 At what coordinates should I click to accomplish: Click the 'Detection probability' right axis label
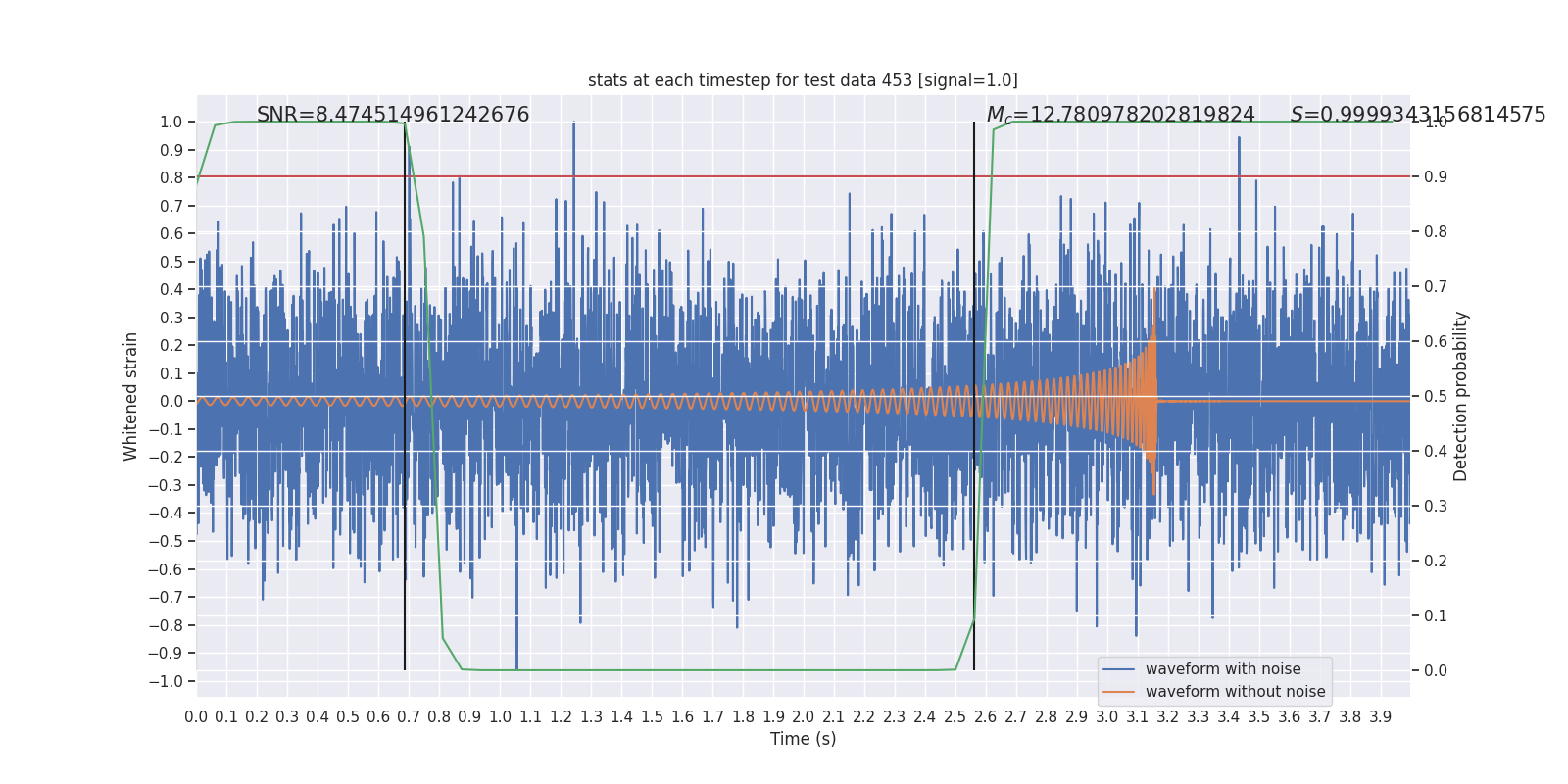point(1461,396)
